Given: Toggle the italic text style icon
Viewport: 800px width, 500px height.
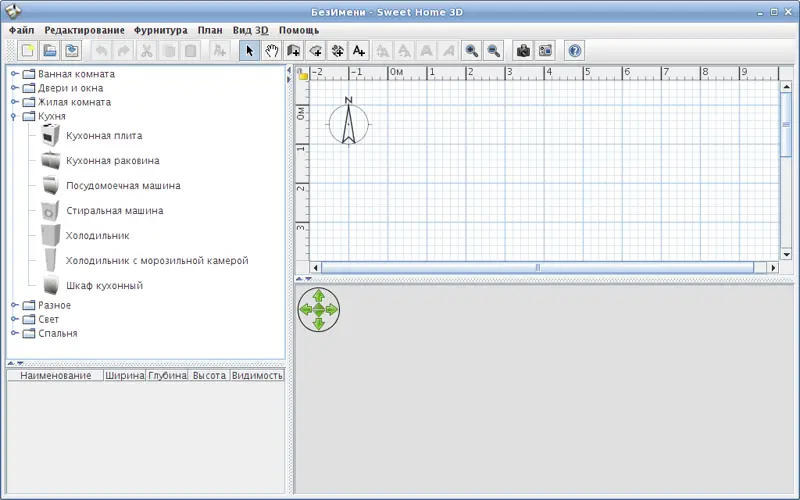Looking at the screenshot, I should point(448,51).
